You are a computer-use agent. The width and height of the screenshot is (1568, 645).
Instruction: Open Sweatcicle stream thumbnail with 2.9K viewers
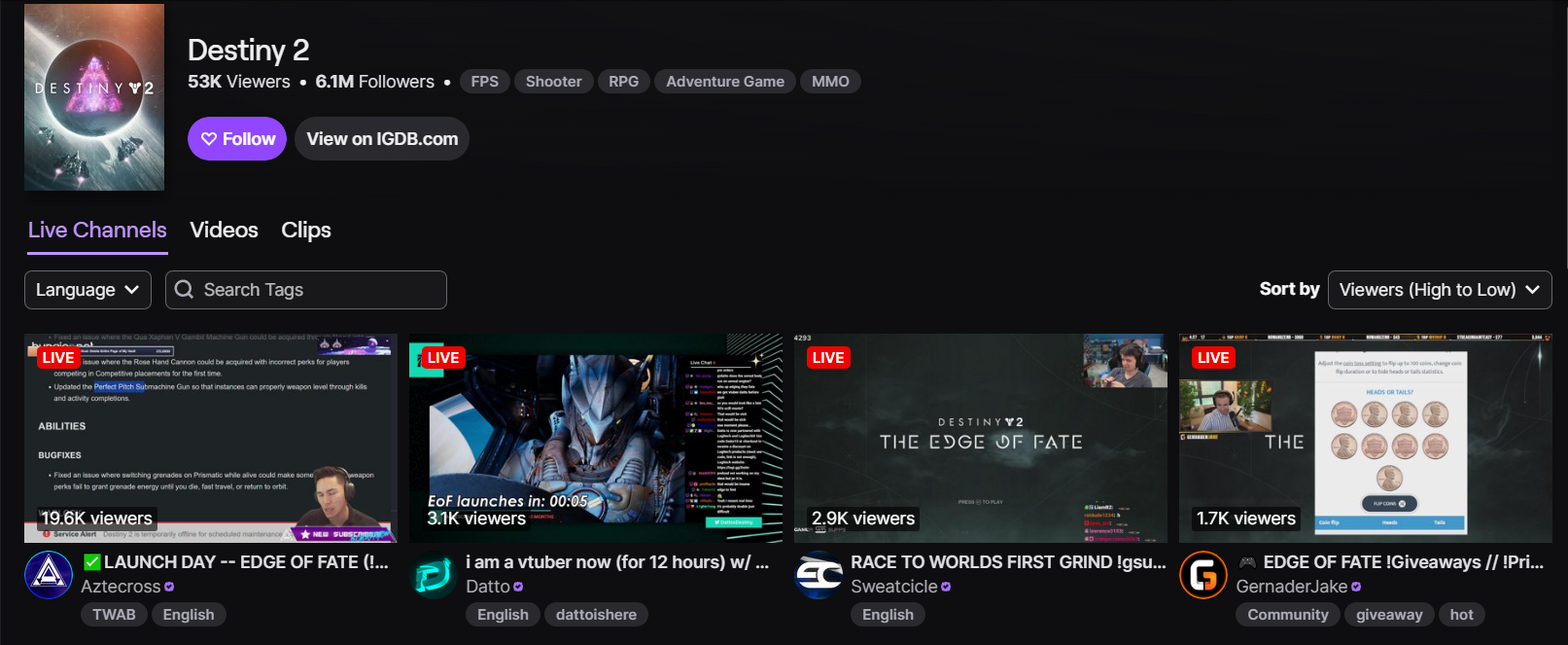[x=981, y=438]
